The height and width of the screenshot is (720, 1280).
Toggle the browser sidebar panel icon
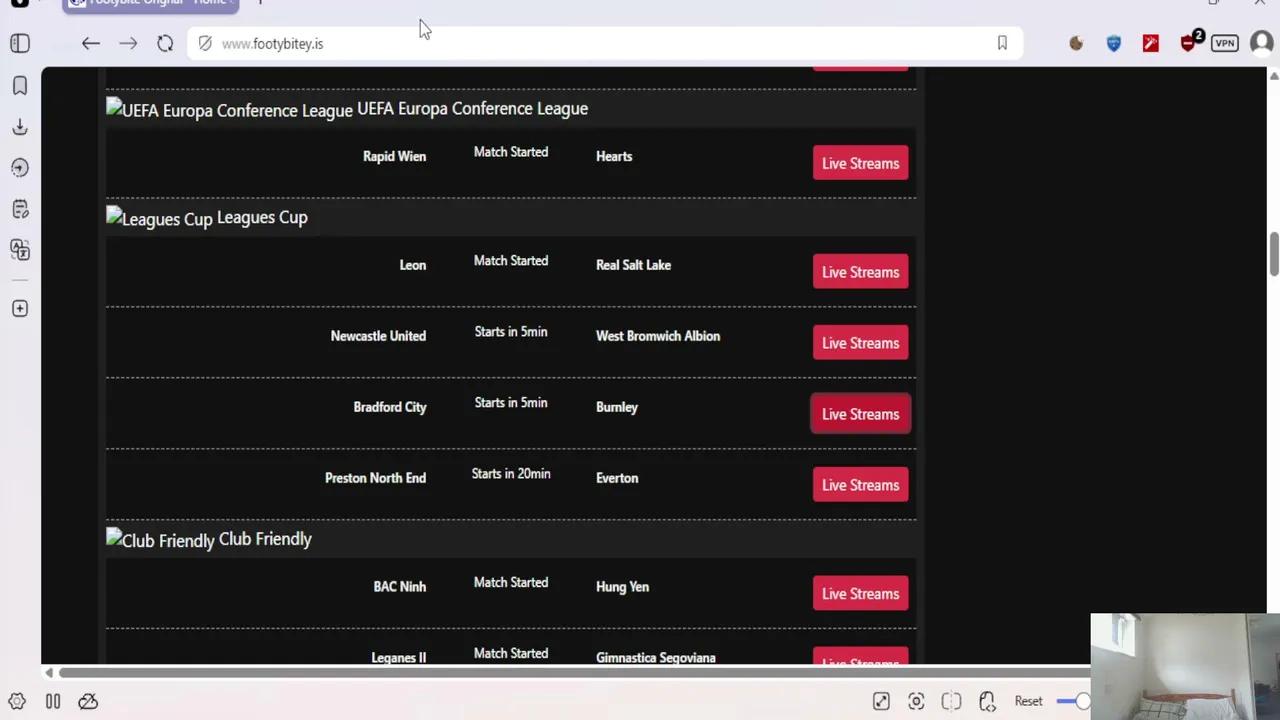point(20,43)
